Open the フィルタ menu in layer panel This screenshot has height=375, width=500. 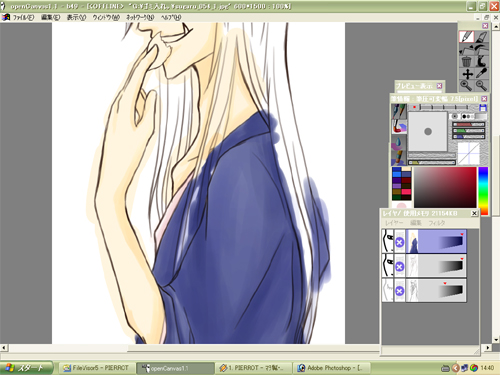click(437, 223)
